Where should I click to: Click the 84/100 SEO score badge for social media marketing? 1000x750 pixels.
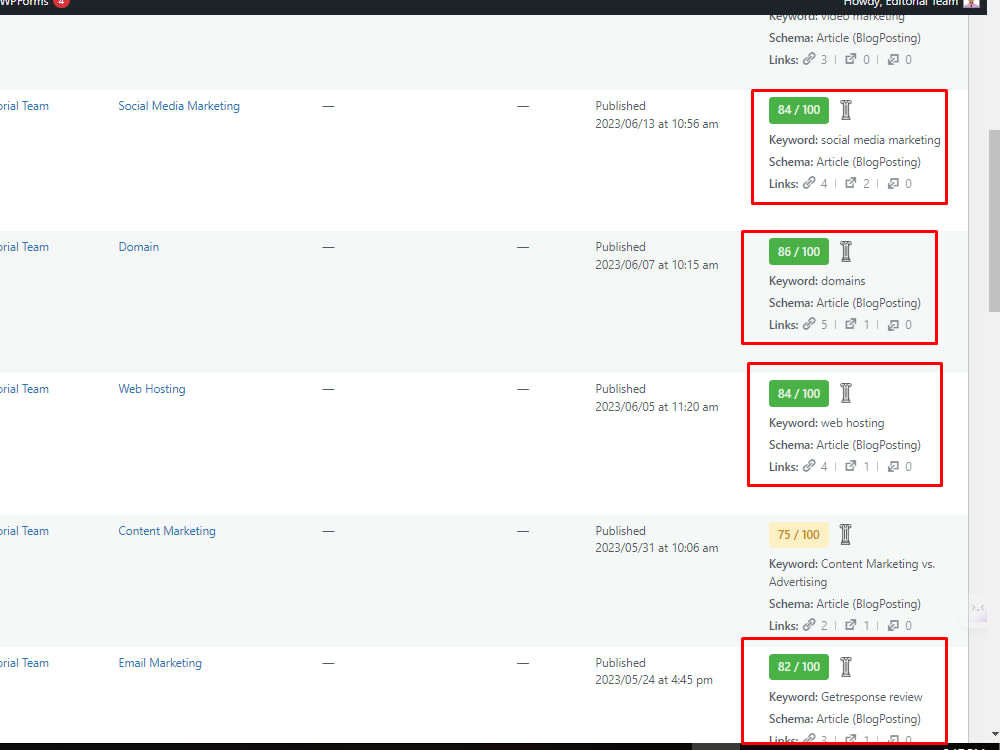point(798,110)
